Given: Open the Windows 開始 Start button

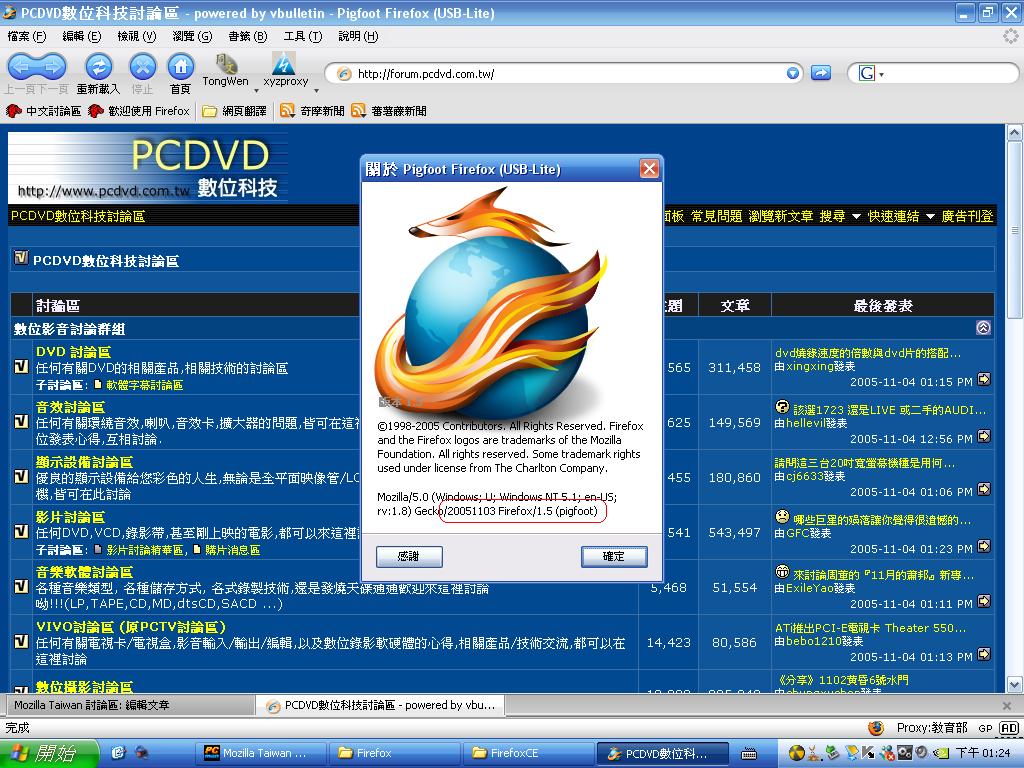Looking at the screenshot, I should point(47,753).
